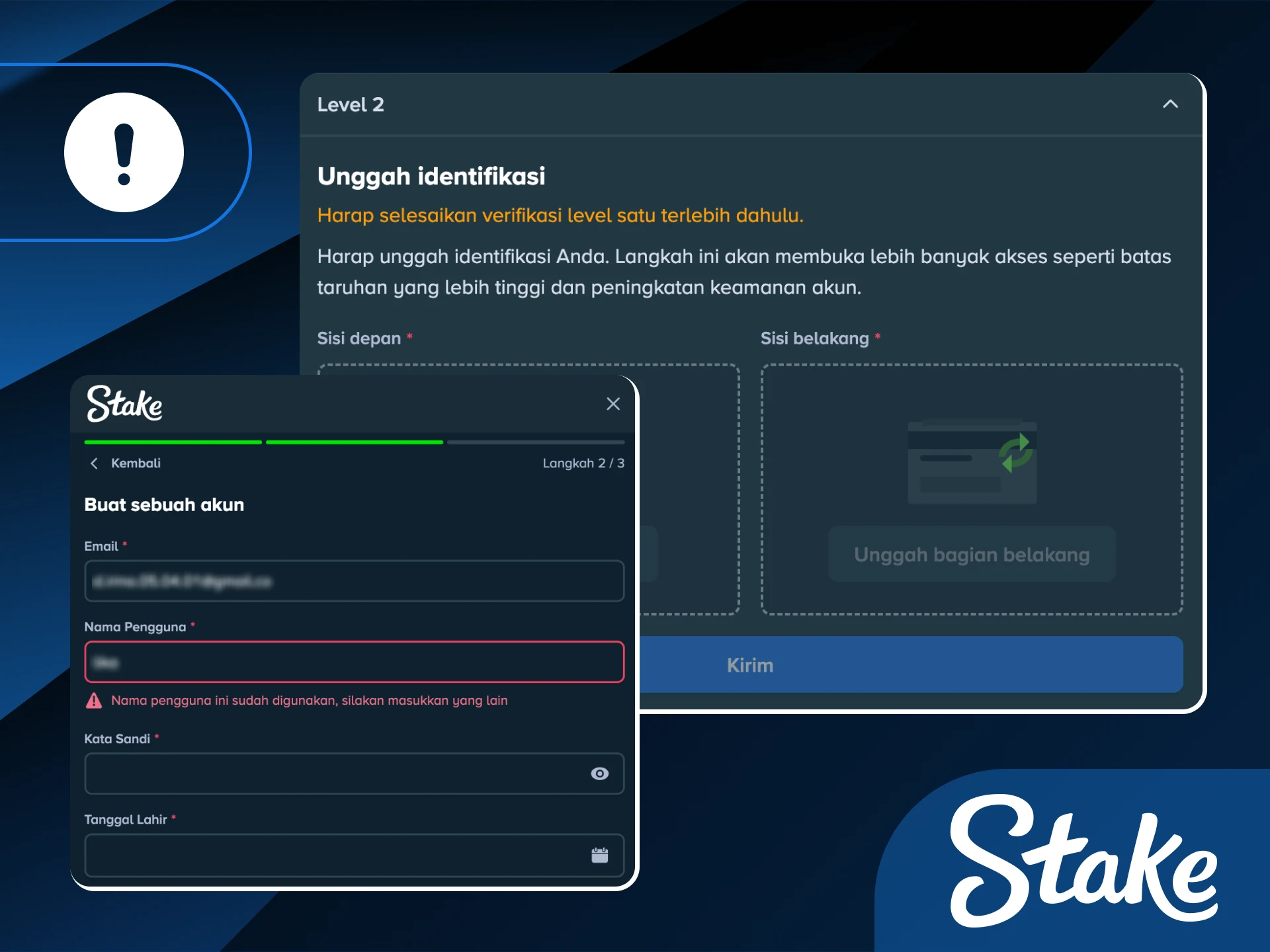Image resolution: width=1270 pixels, height=952 pixels.
Task: Go back using the Kembali link
Action: click(x=136, y=463)
